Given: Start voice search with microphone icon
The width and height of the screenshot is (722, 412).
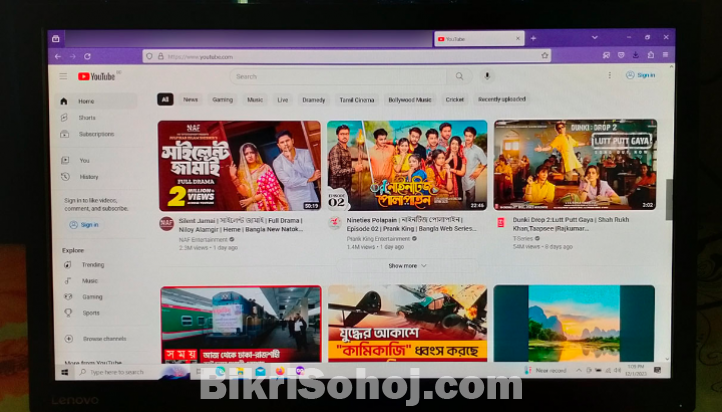Looking at the screenshot, I should pyautogui.click(x=487, y=76).
